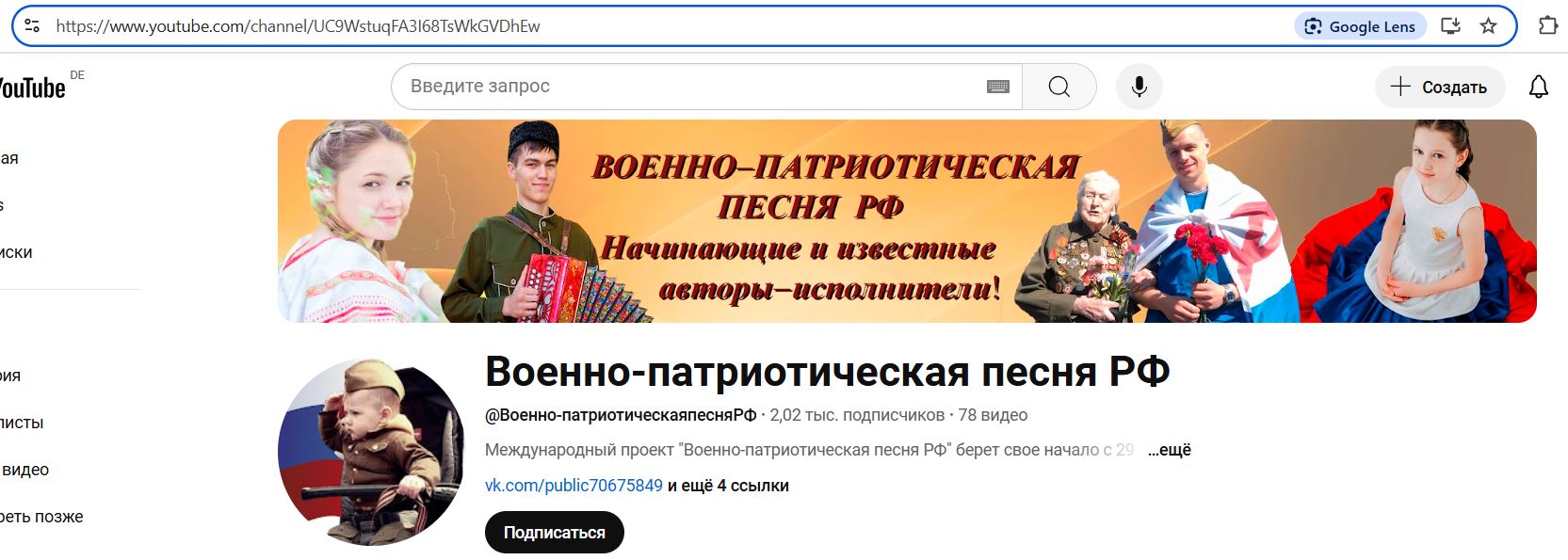
Task: Bookmark this page with the star icon
Action: coord(1489,26)
